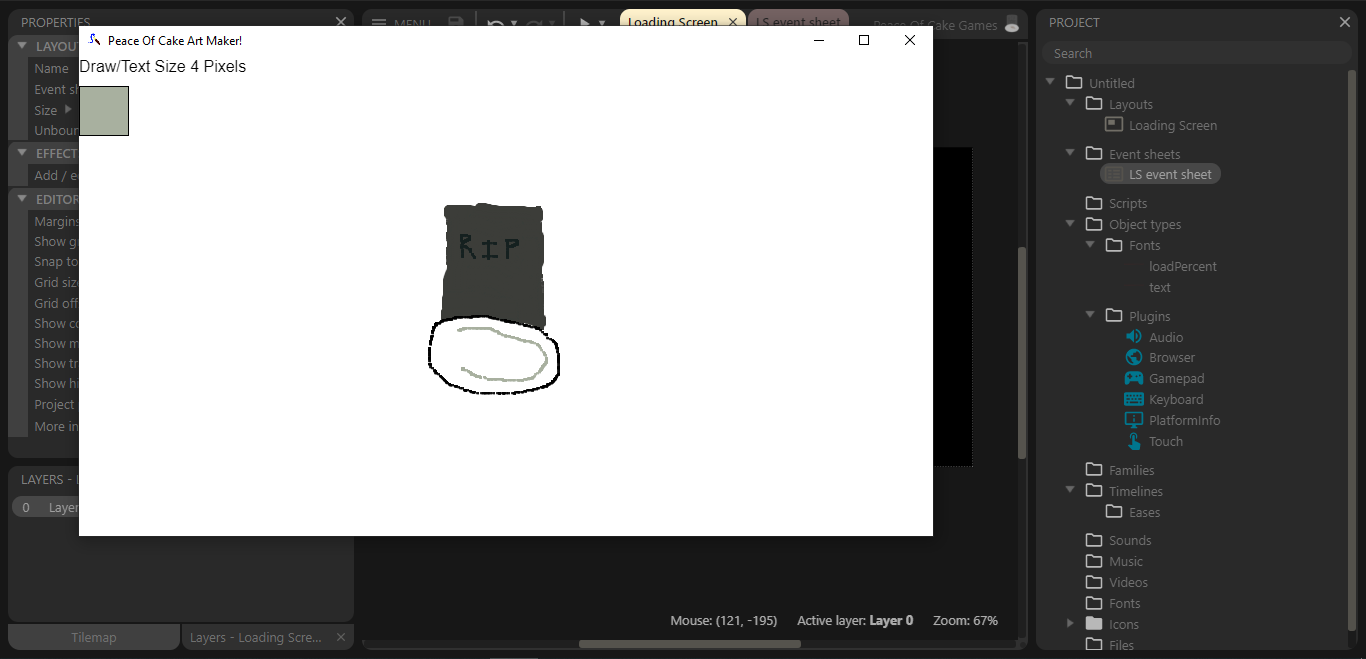Click the PlatformInfo plugin icon
Screen dimensions: 1366x659
coord(1133,420)
